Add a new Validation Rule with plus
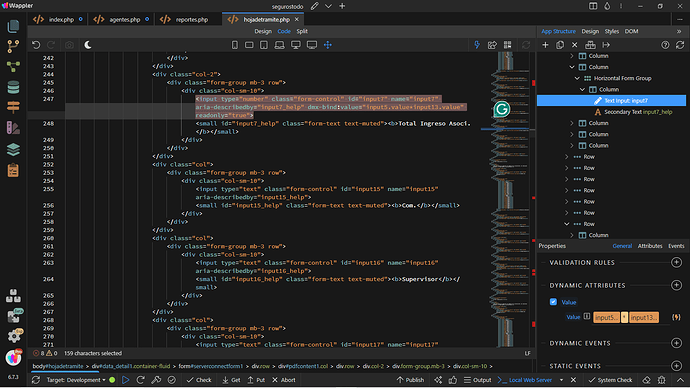 point(676,262)
